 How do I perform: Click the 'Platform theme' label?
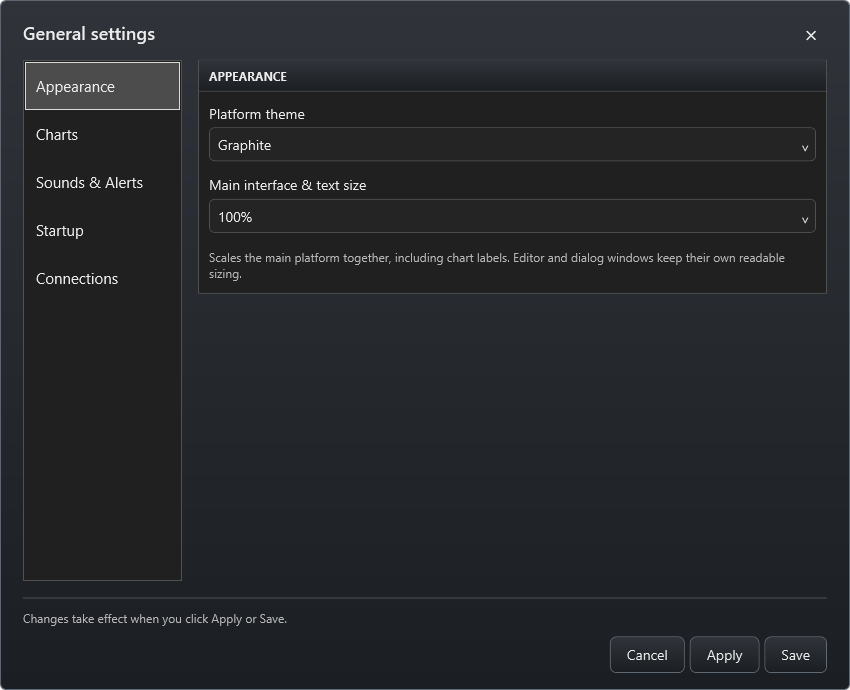tap(257, 114)
